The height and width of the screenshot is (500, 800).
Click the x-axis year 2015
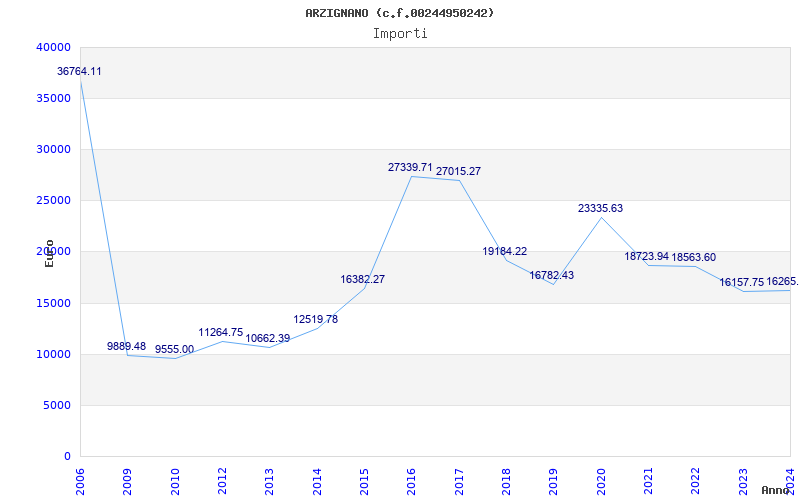pyautogui.click(x=364, y=482)
